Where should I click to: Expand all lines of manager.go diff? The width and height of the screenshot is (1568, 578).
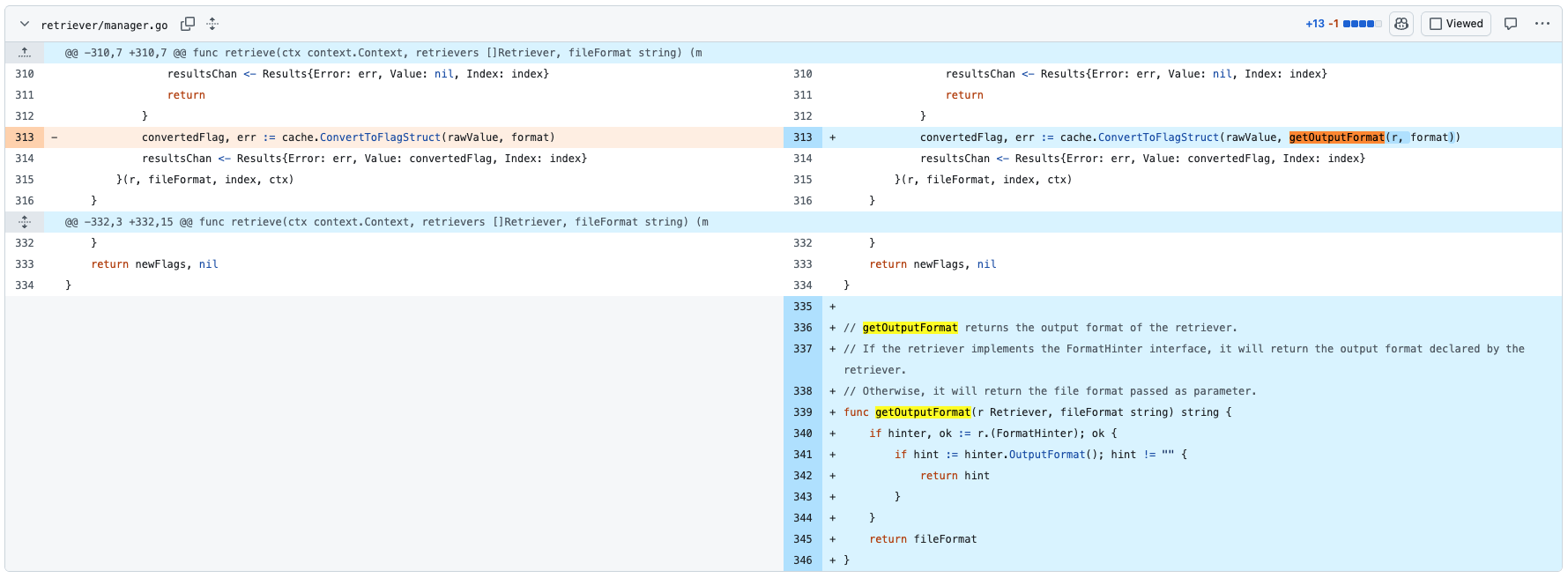[x=212, y=24]
